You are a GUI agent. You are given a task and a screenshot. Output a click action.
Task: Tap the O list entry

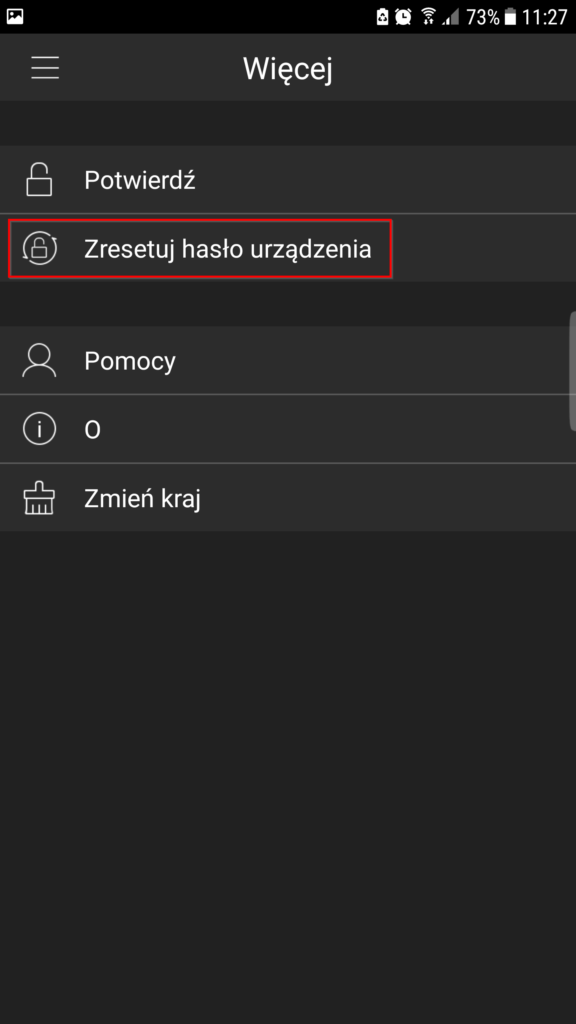(93, 429)
